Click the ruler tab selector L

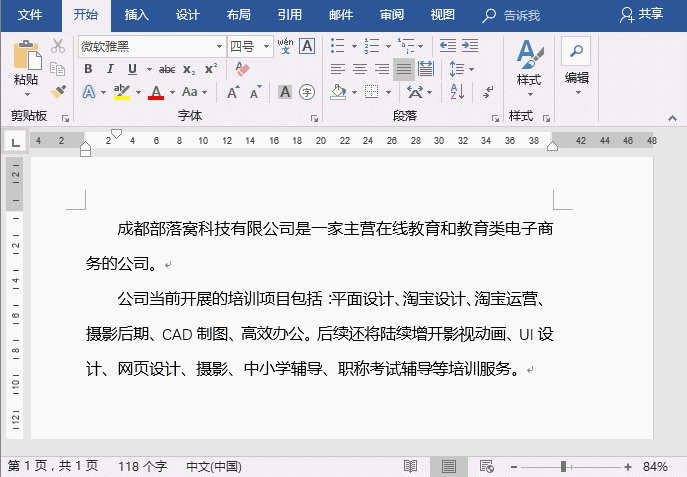pos(15,142)
